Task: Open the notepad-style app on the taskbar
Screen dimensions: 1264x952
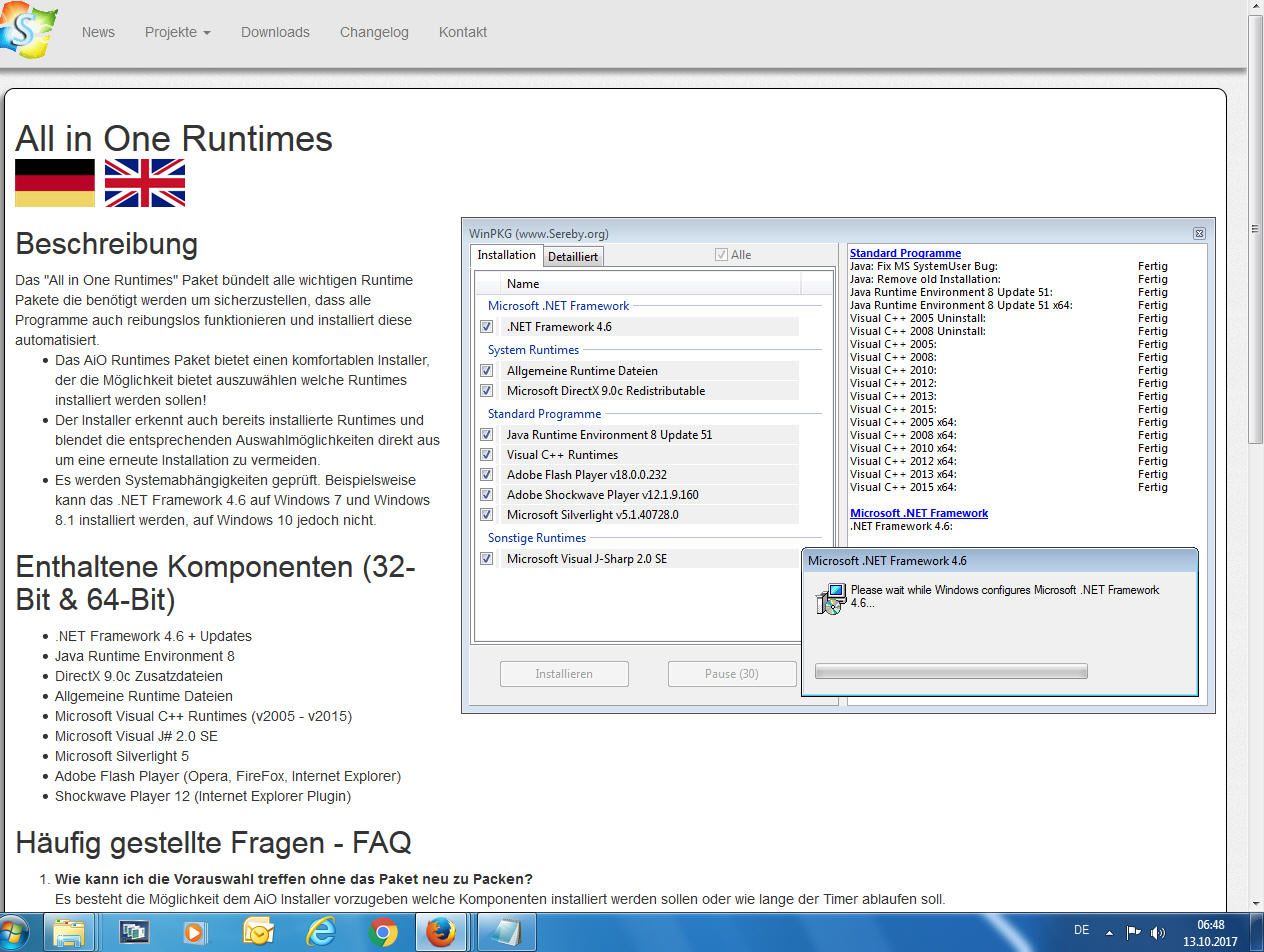Action: [507, 933]
